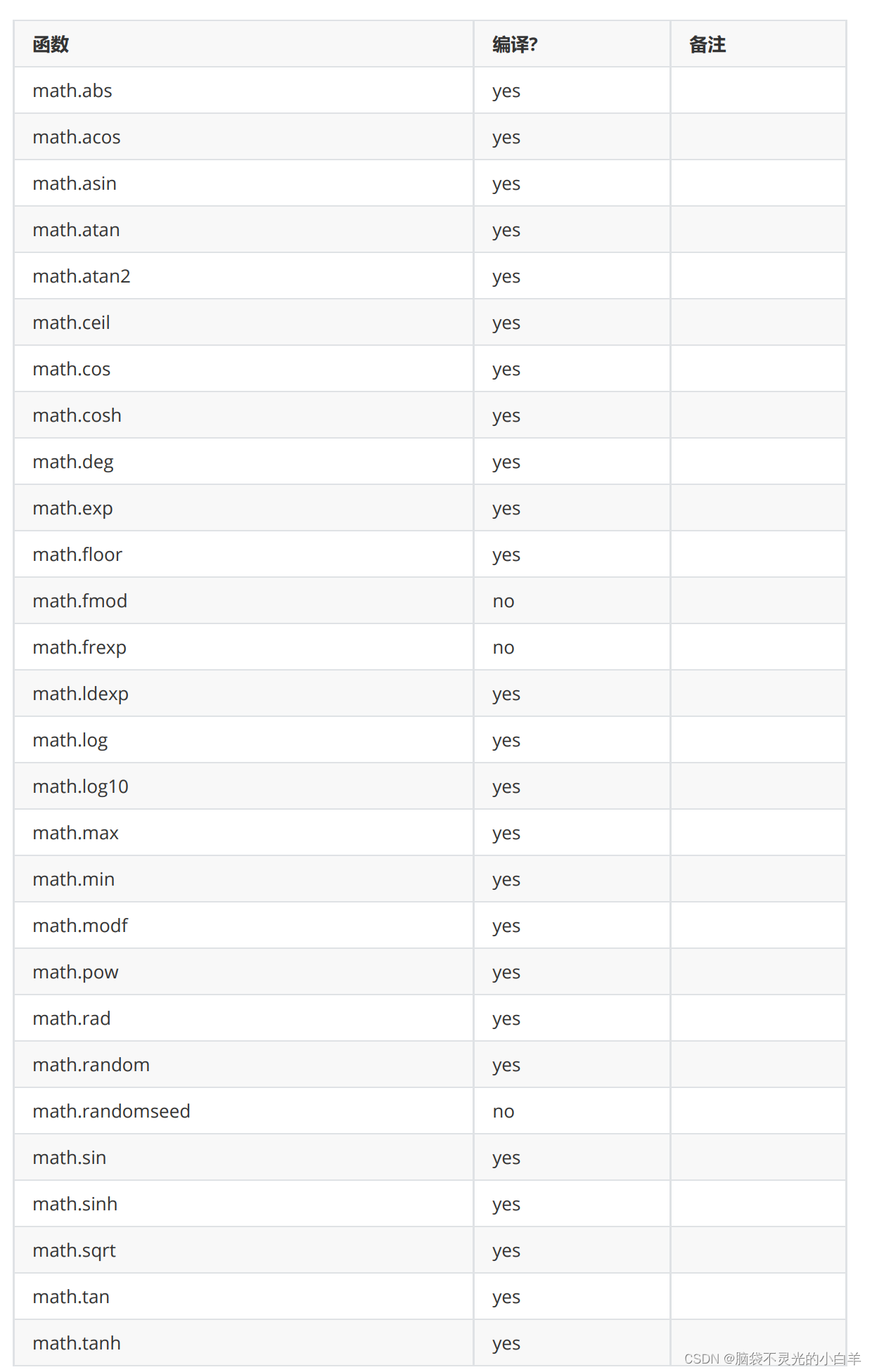Click the 函数 column header
872x1372 pixels.
(51, 44)
